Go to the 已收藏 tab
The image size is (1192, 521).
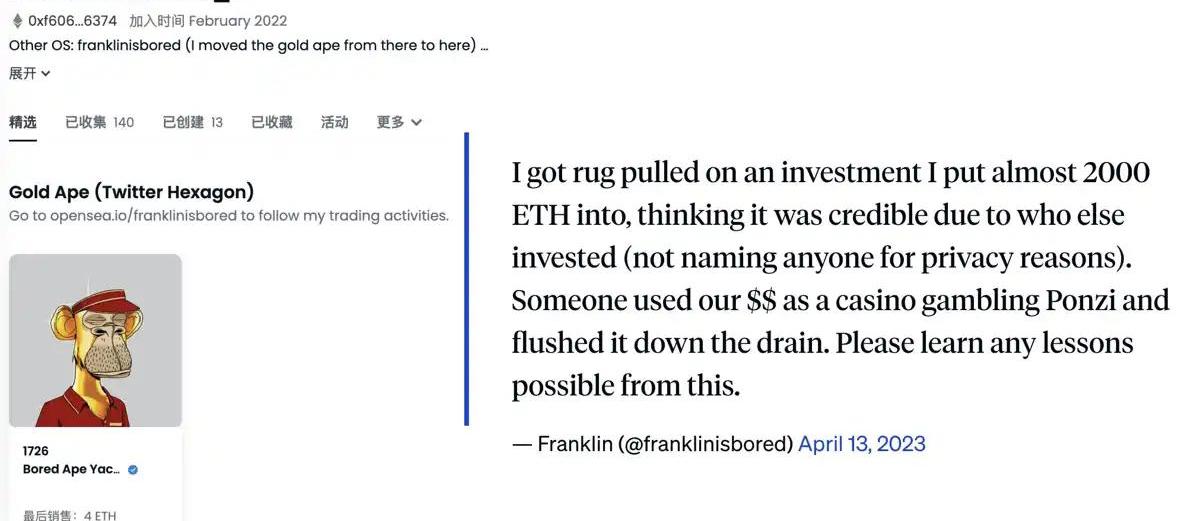[x=271, y=122]
